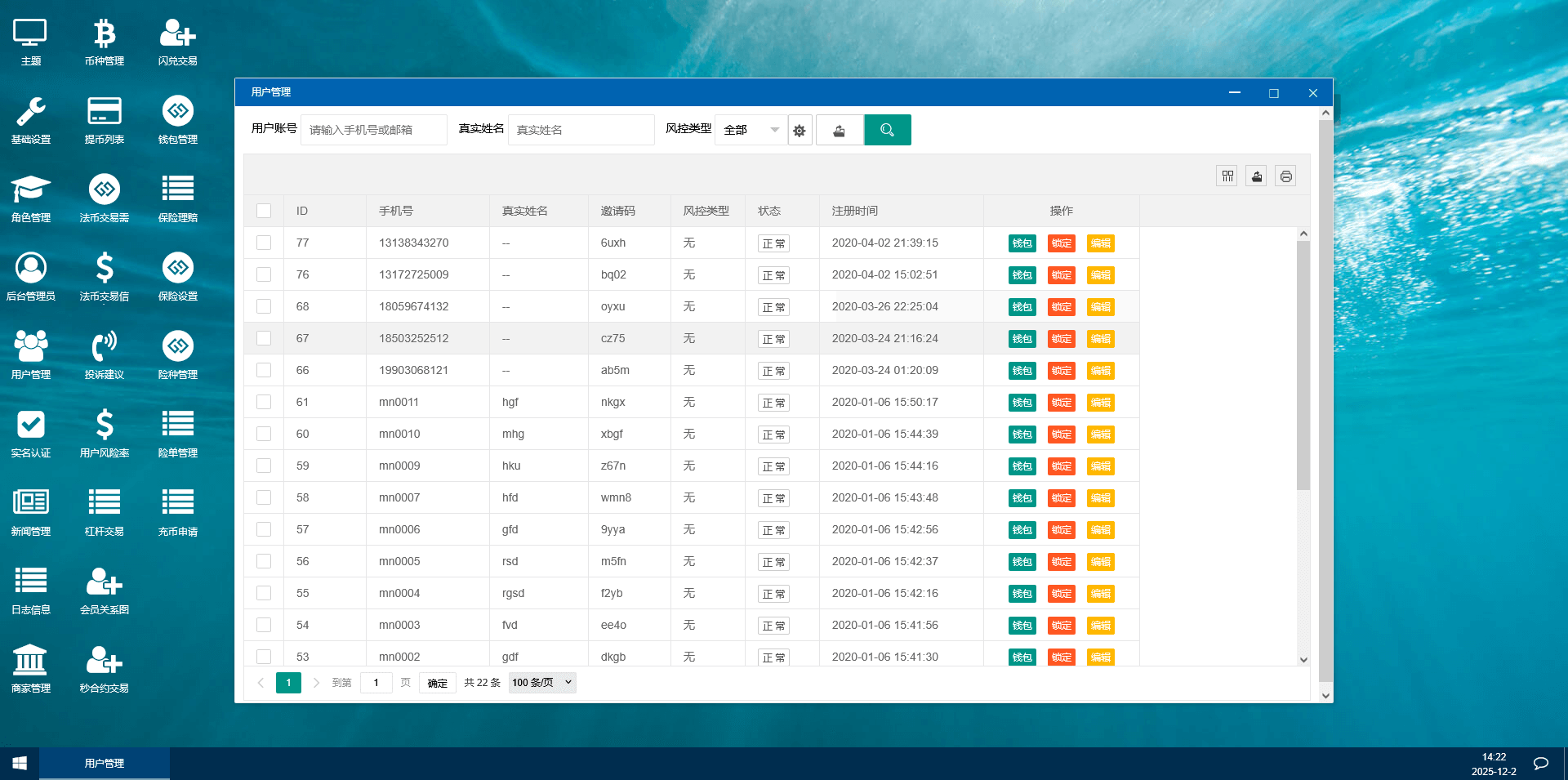
Task: Open 会员关系图 desktop icon
Action: coord(104,590)
